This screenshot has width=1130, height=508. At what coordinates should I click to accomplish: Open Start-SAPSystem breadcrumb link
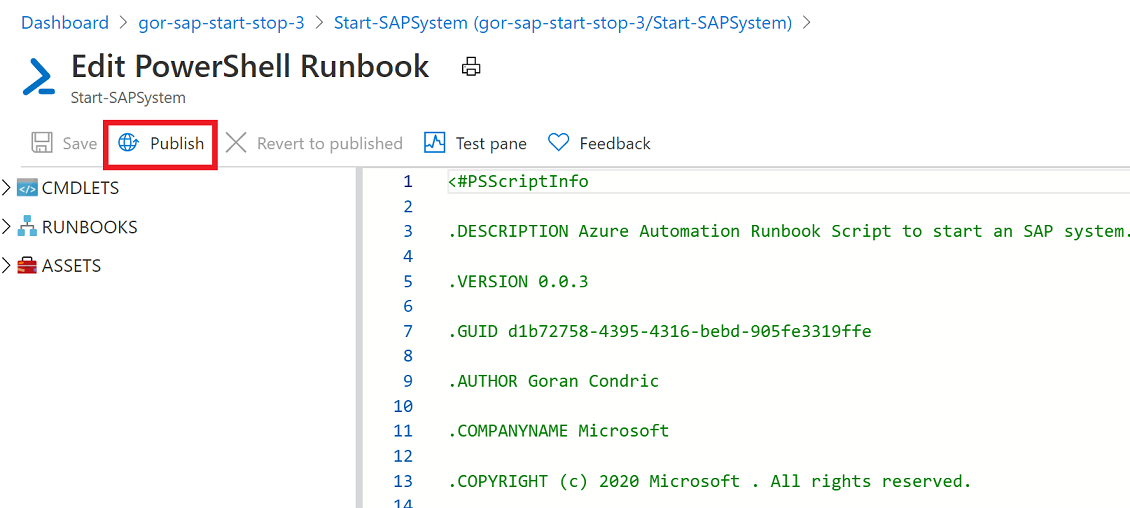[x=564, y=22]
